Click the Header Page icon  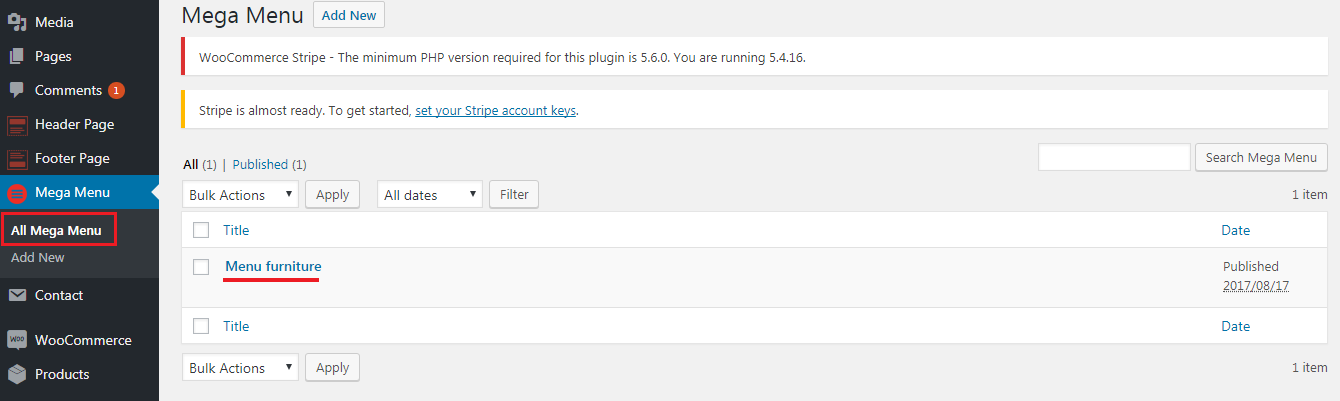(17, 124)
